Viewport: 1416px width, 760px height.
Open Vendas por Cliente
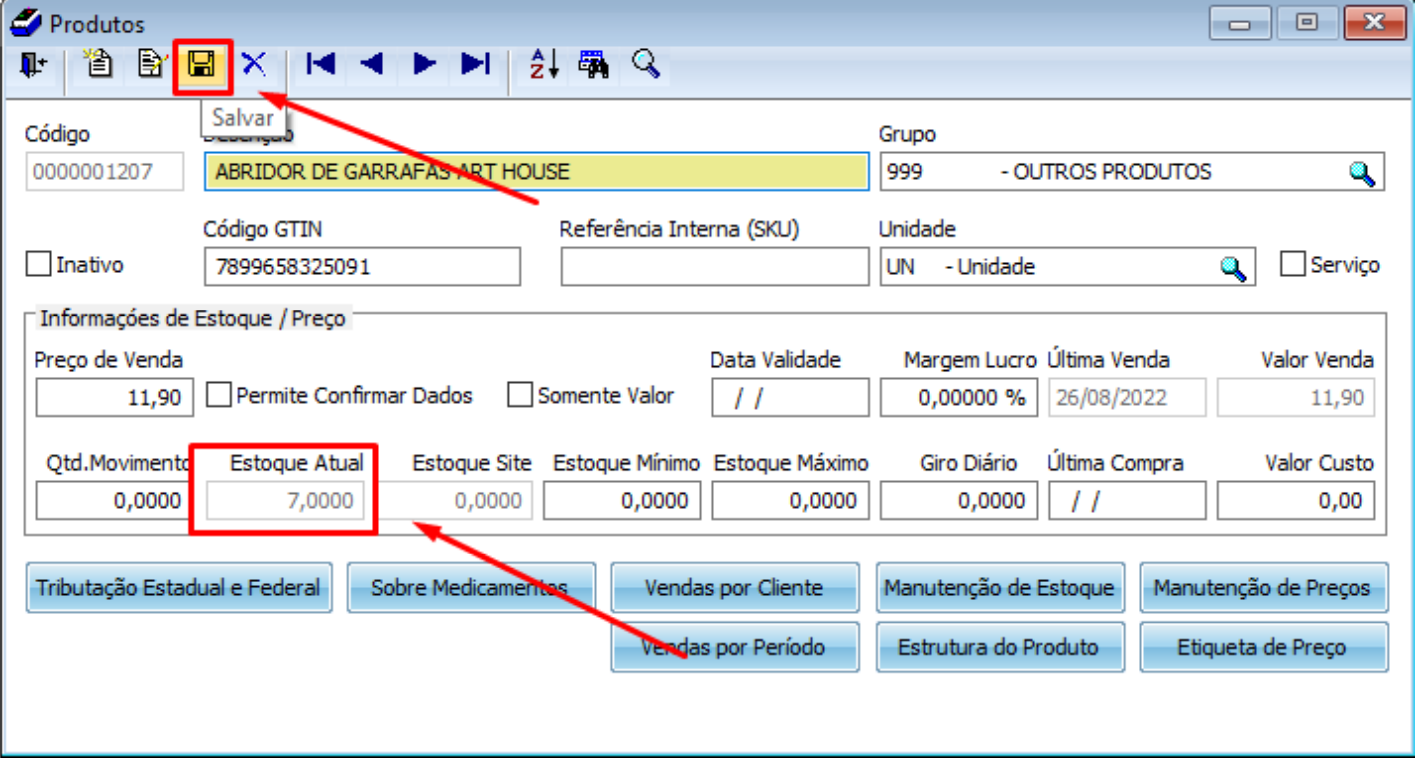click(x=735, y=588)
